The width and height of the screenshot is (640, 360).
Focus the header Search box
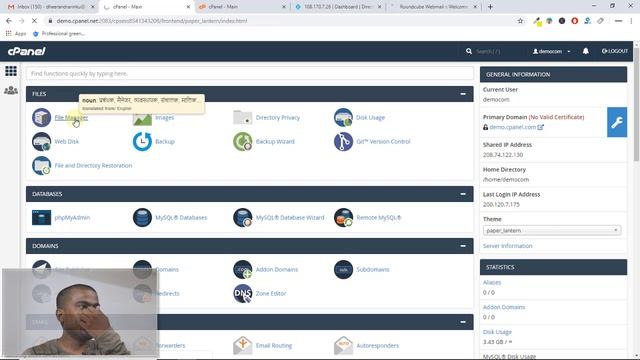pyautogui.click(x=488, y=51)
